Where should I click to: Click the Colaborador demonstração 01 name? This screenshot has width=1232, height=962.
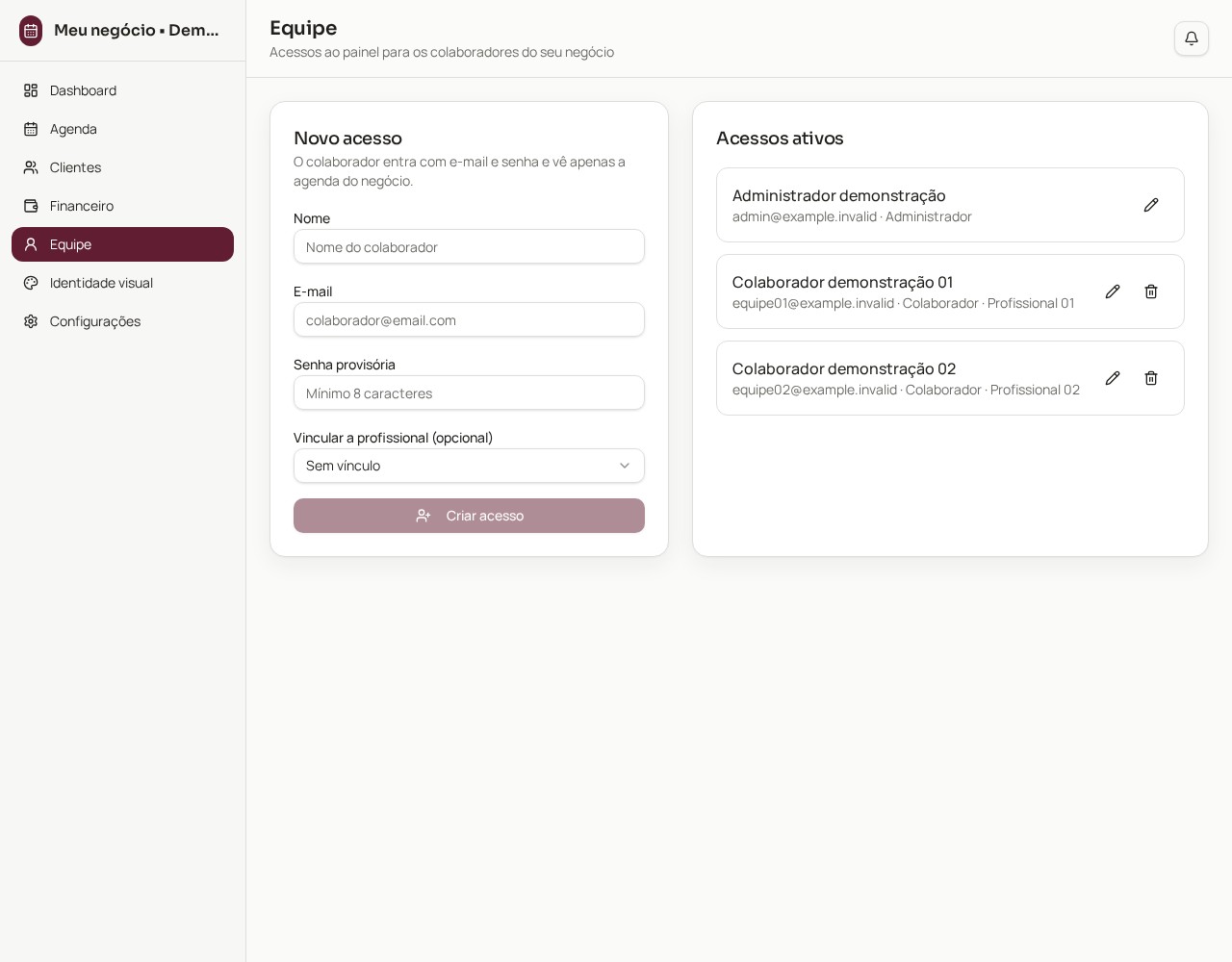(842, 282)
